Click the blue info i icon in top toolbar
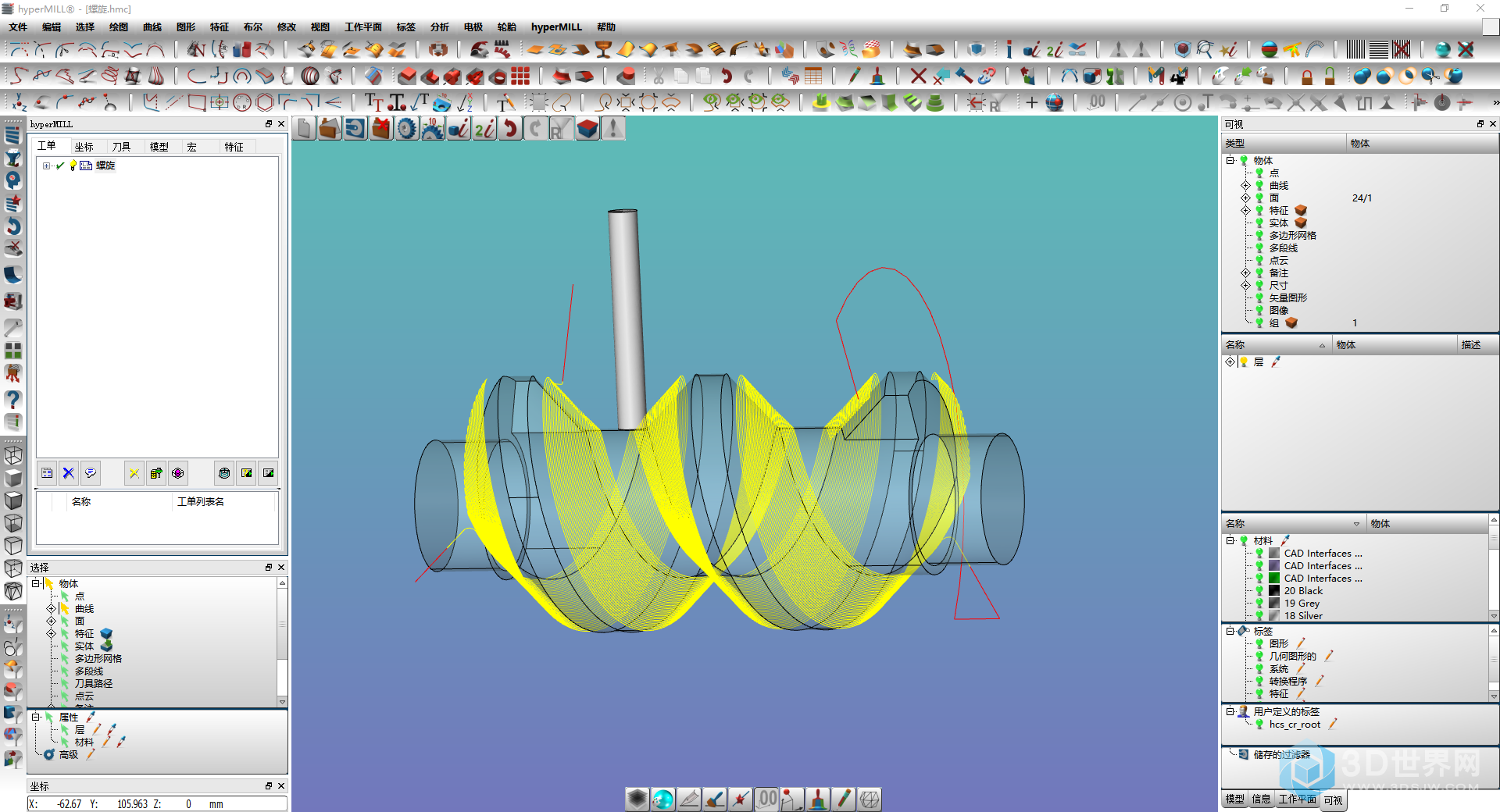 (1009, 50)
